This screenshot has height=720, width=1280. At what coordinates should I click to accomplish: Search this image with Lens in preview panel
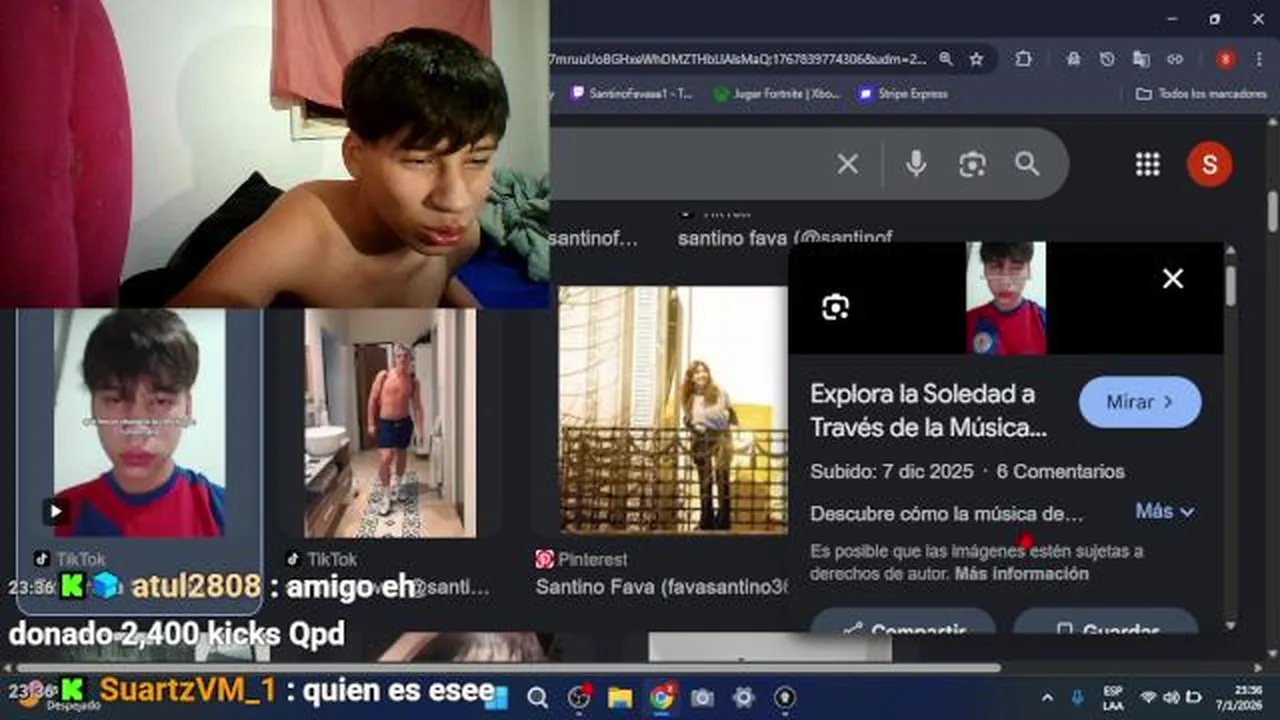[835, 307]
